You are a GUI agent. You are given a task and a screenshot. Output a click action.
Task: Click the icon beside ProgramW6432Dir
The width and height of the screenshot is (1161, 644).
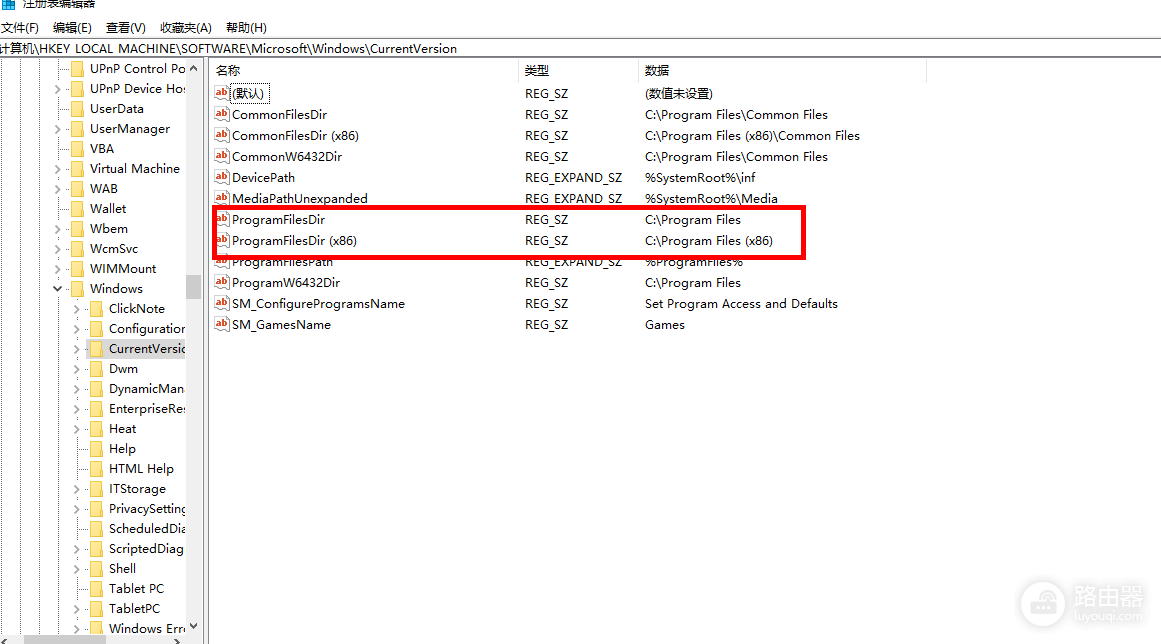pos(221,282)
